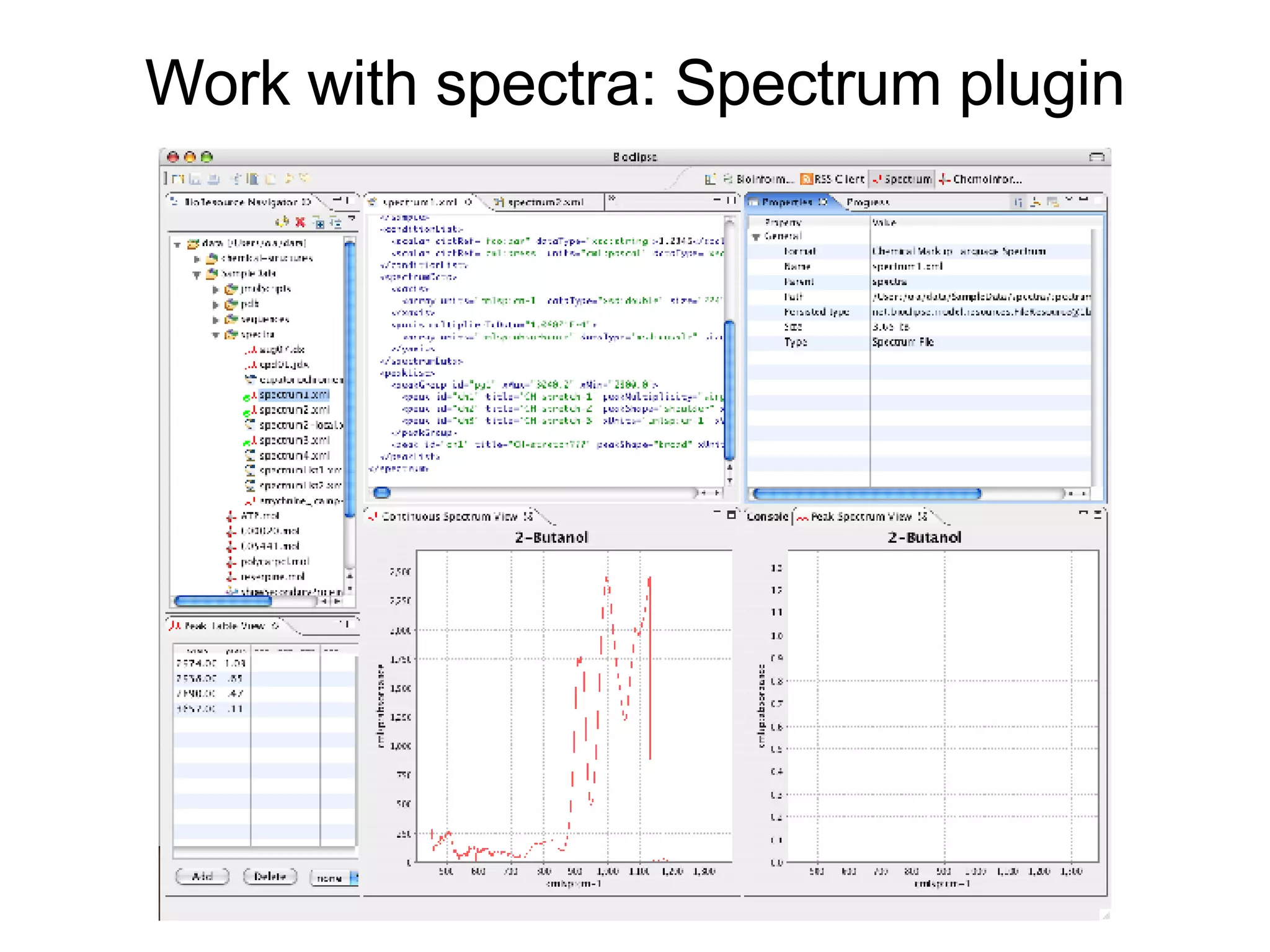Click the Print icon in main toolbar
Viewport: 1270px width, 952px height.
tap(213, 179)
